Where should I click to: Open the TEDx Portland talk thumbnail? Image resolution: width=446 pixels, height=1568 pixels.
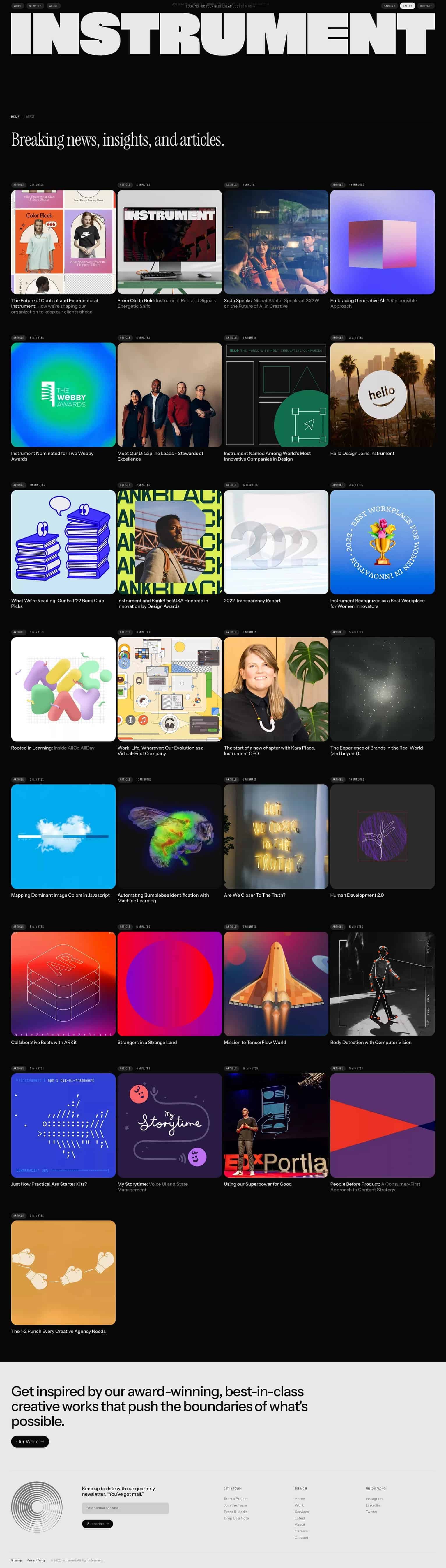(276, 1125)
